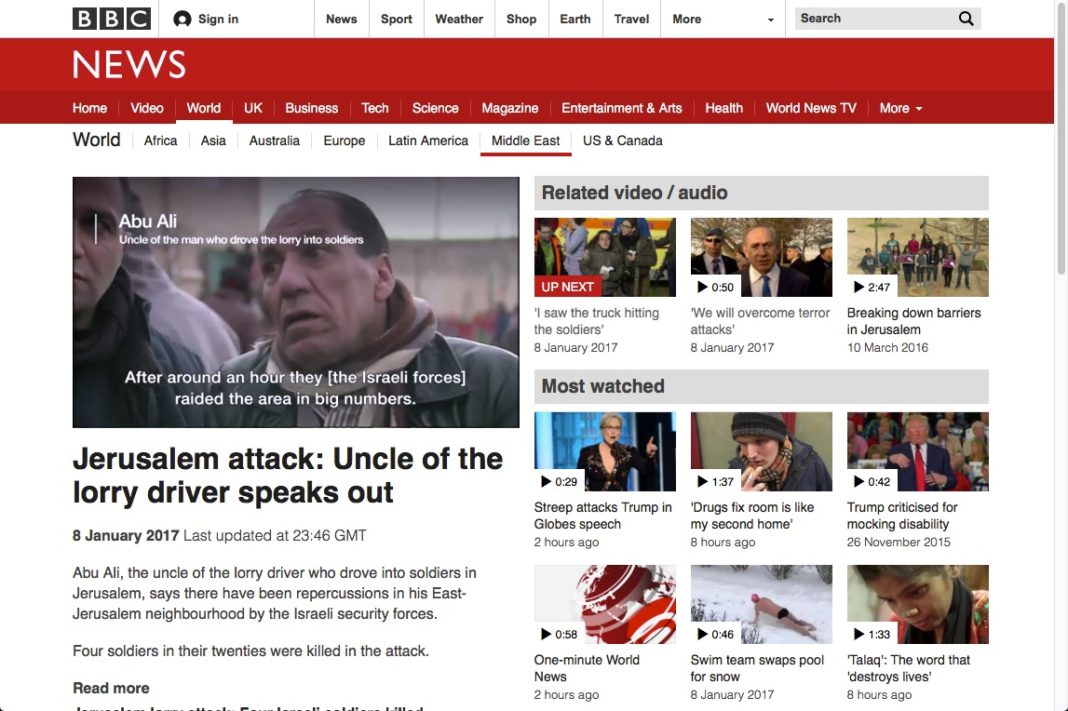This screenshot has height=711, width=1068.
Task: Play the 0:29 Streep attacks Trump video
Action: (605, 452)
